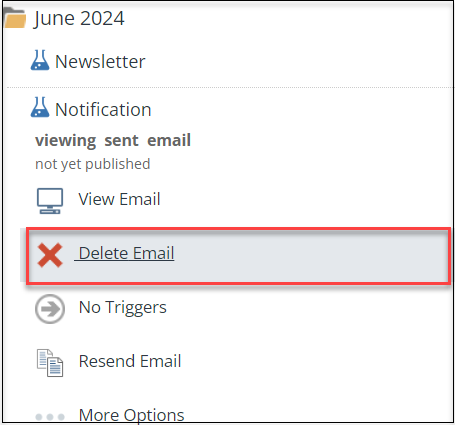Choose View Email menu option
This screenshot has width=455, height=425.
coord(120,199)
